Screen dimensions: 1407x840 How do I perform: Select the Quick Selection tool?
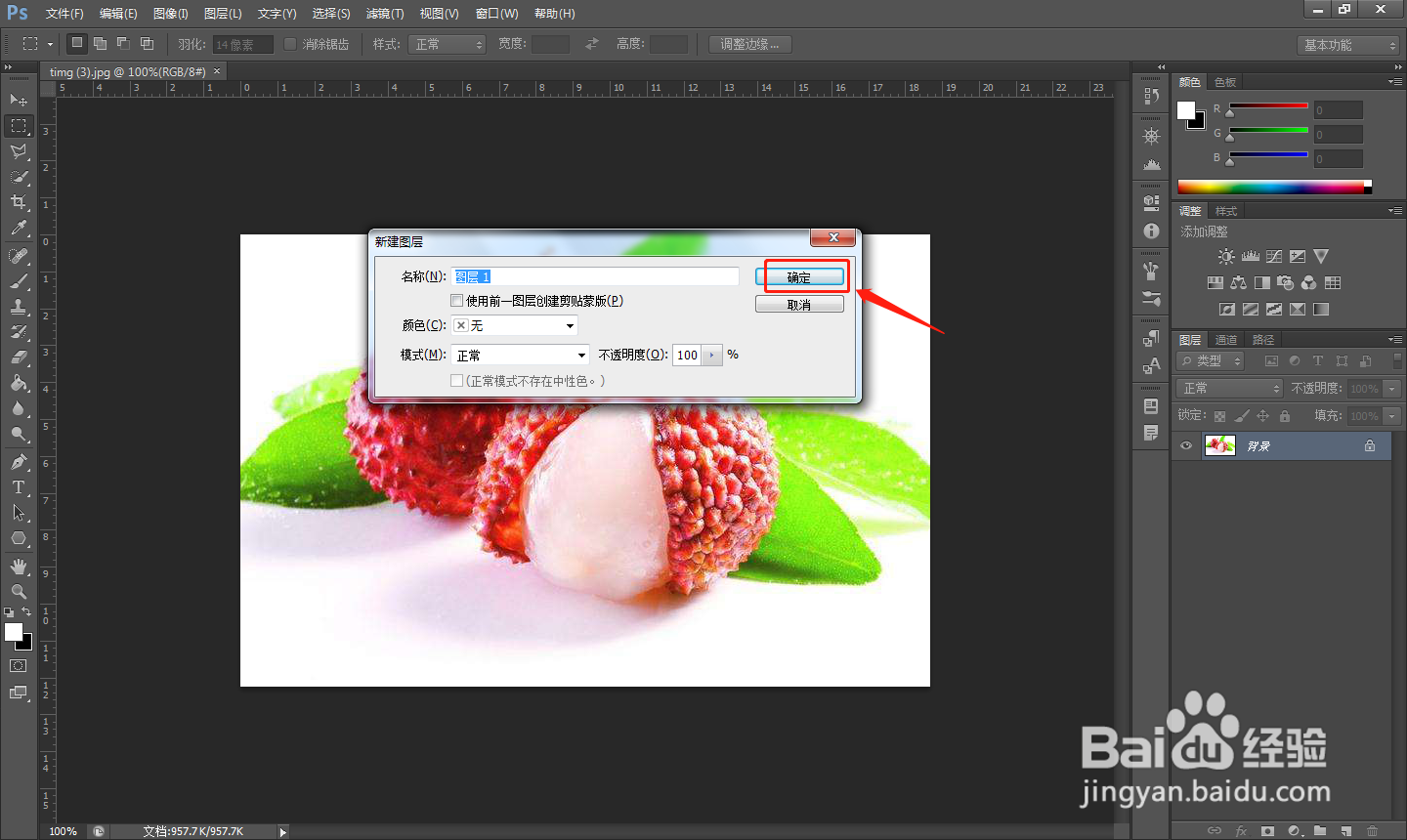(x=19, y=177)
